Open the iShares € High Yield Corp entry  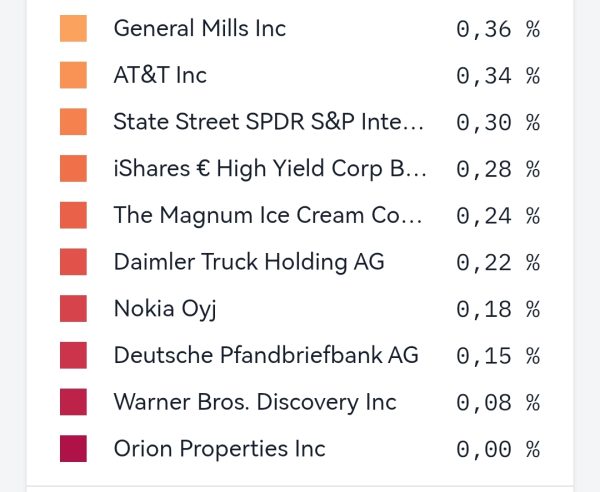[270, 168]
